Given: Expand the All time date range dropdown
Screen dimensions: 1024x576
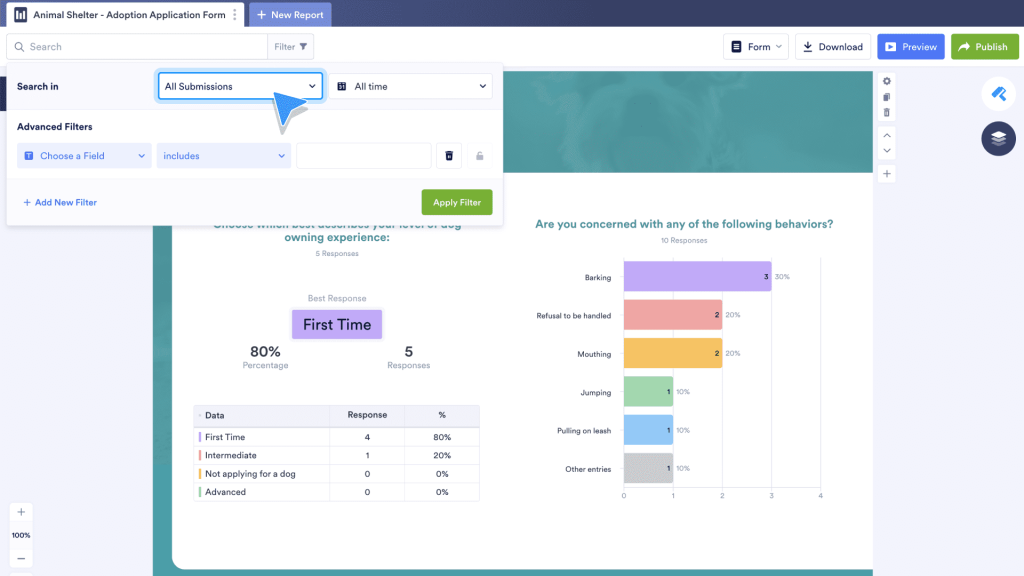Looking at the screenshot, I should [x=412, y=86].
